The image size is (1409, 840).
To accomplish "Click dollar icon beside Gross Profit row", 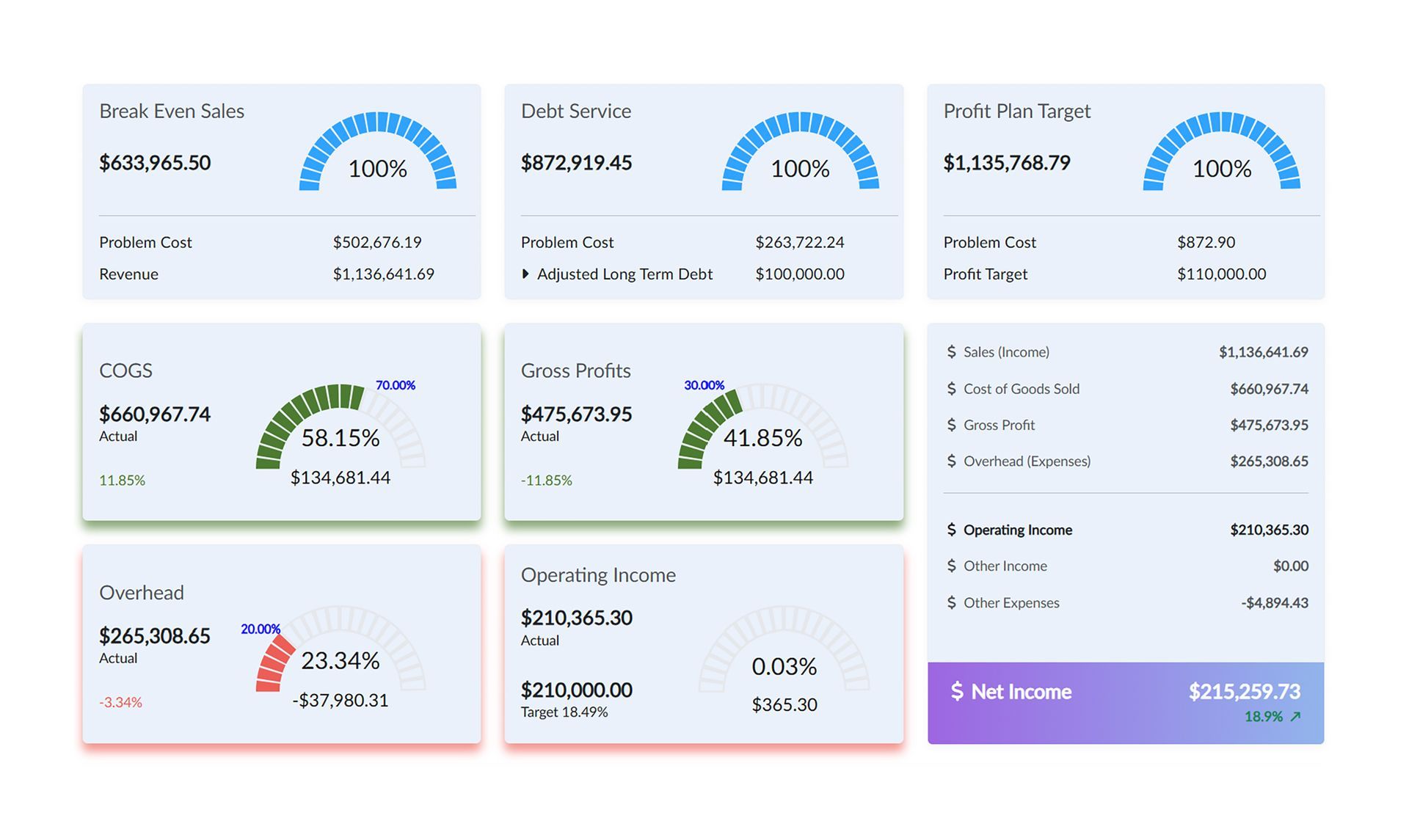I will [951, 425].
